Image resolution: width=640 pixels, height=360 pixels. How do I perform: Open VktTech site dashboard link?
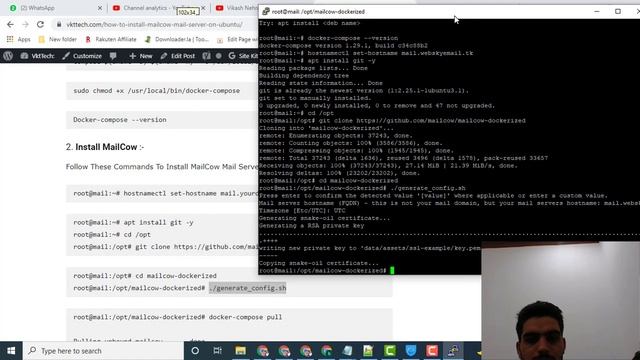click(x=37, y=56)
